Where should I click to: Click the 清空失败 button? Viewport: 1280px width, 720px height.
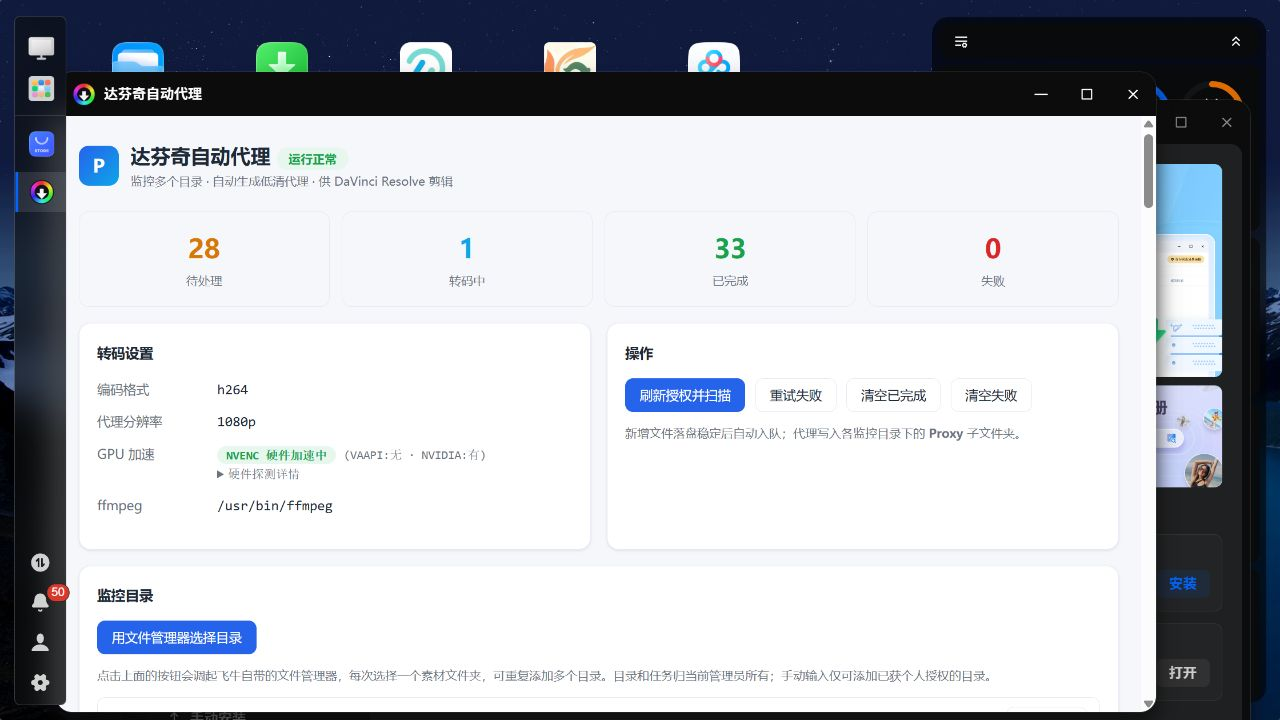(991, 395)
